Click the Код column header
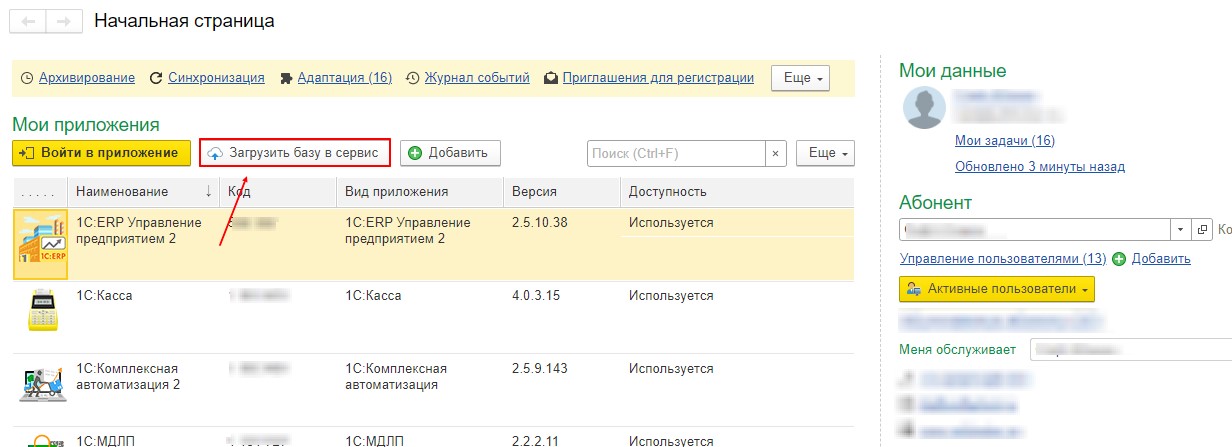Image resolution: width=1232 pixels, height=447 pixels. click(278, 191)
